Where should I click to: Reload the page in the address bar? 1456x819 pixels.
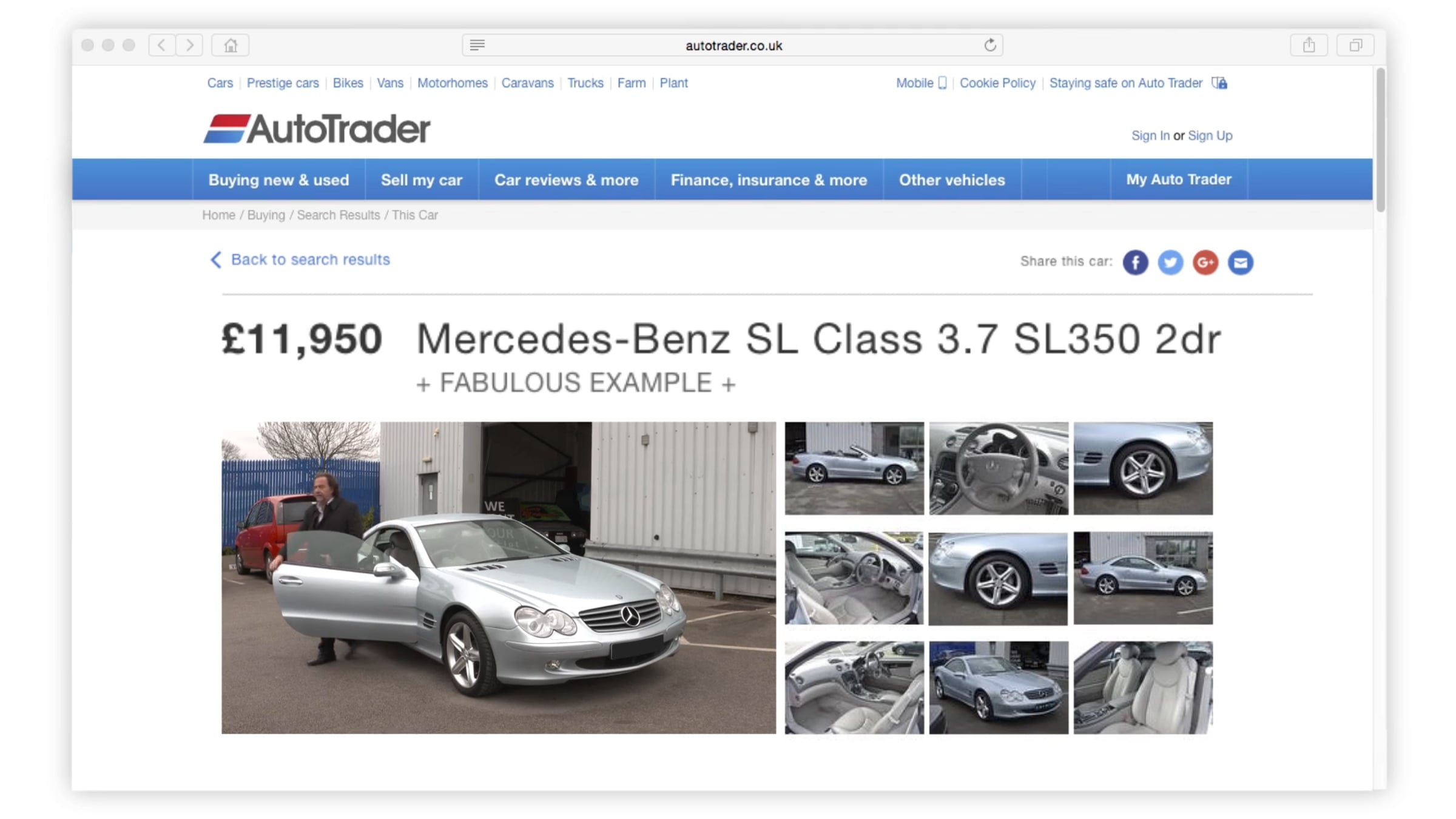click(990, 45)
